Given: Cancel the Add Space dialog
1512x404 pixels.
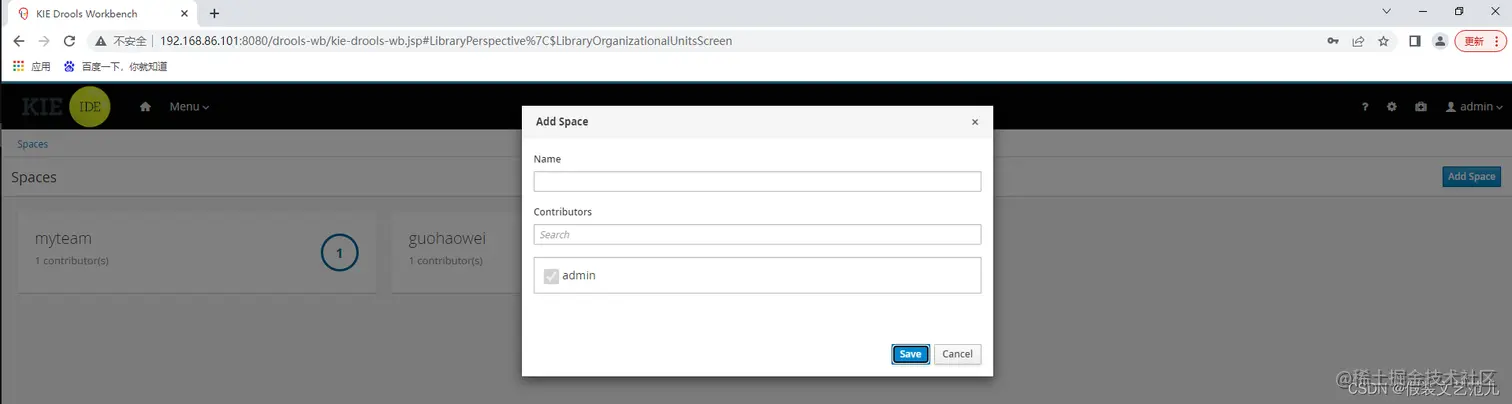Looking at the screenshot, I should pos(957,354).
